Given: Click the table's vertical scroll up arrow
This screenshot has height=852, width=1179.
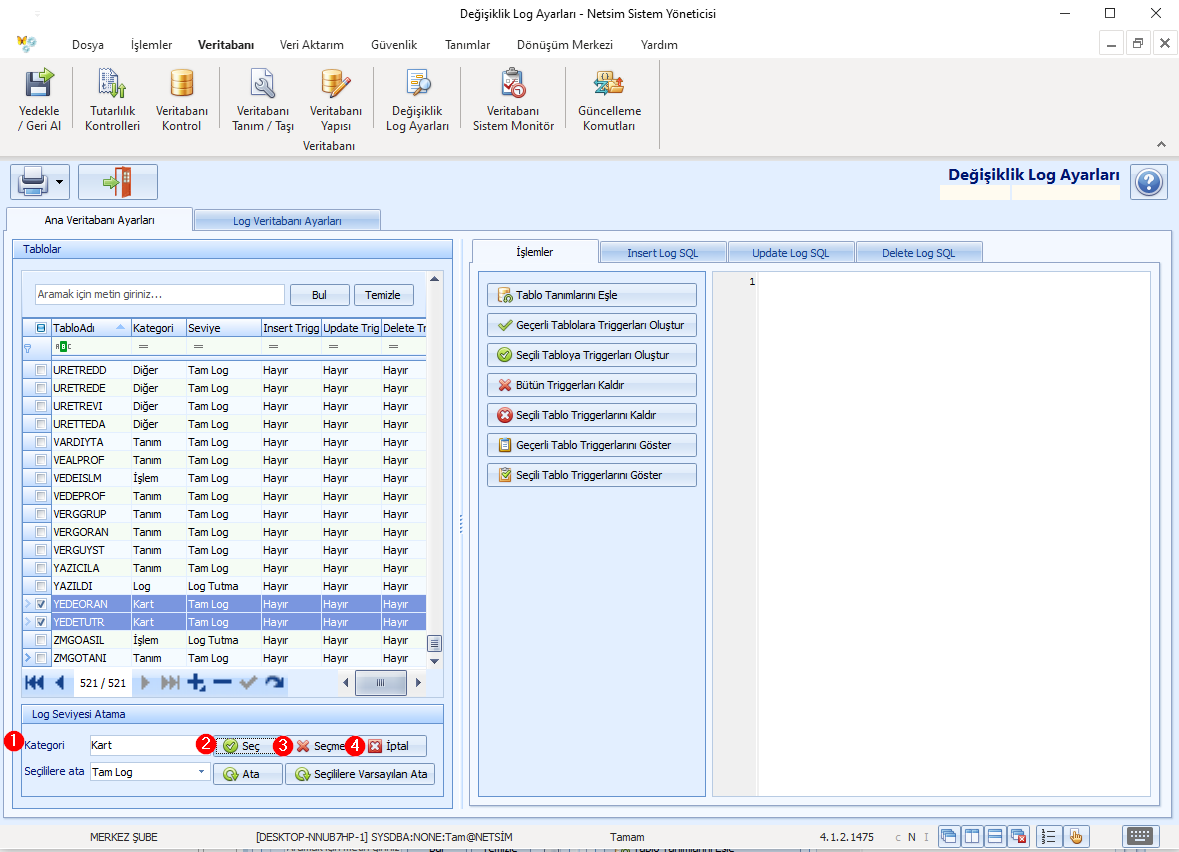Looking at the screenshot, I should click(434, 279).
